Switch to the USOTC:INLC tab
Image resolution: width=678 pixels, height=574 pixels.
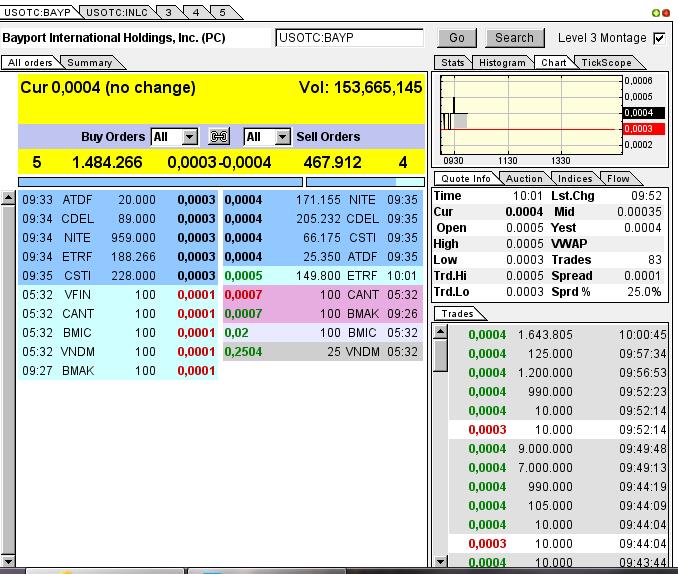tap(117, 13)
